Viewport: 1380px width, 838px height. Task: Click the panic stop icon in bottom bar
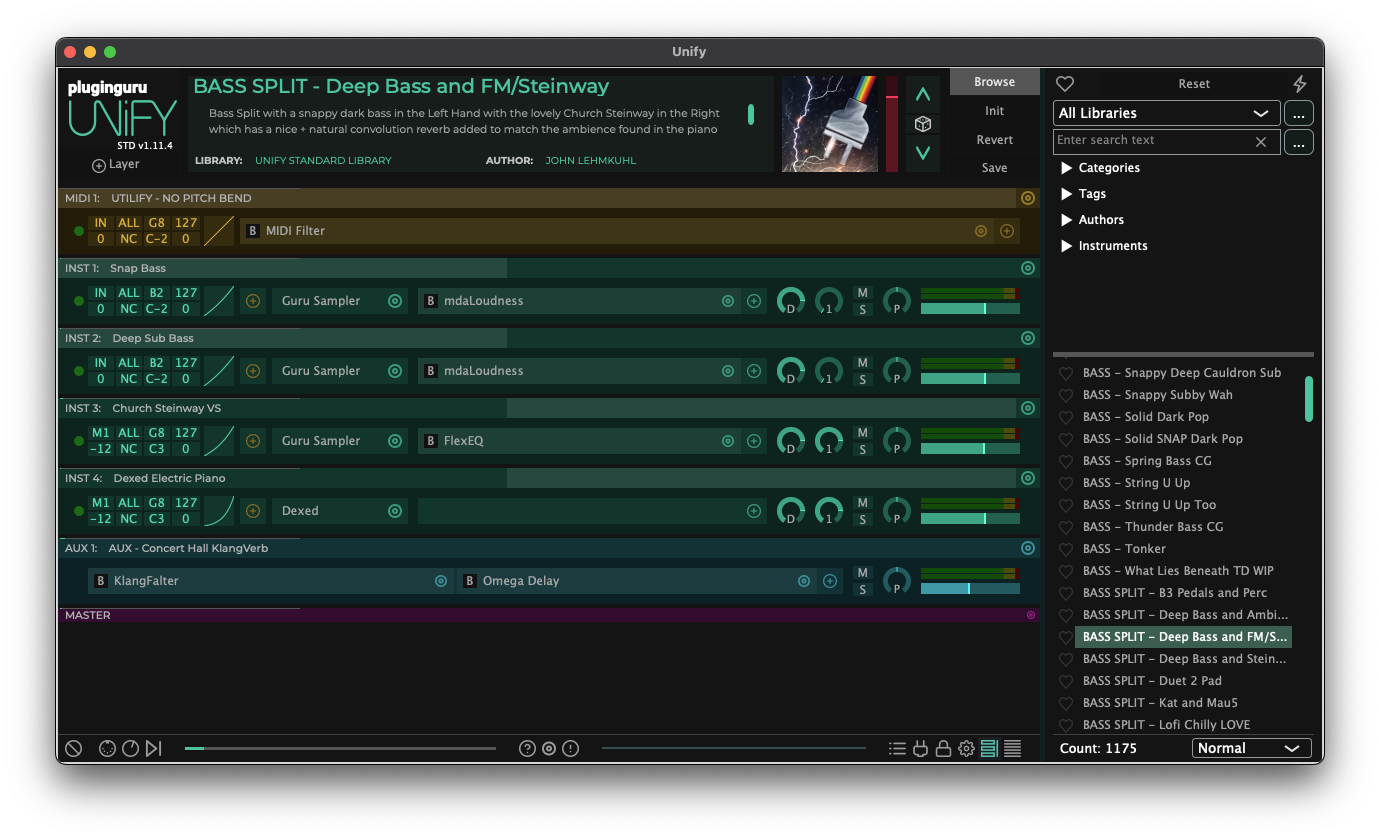point(73,748)
